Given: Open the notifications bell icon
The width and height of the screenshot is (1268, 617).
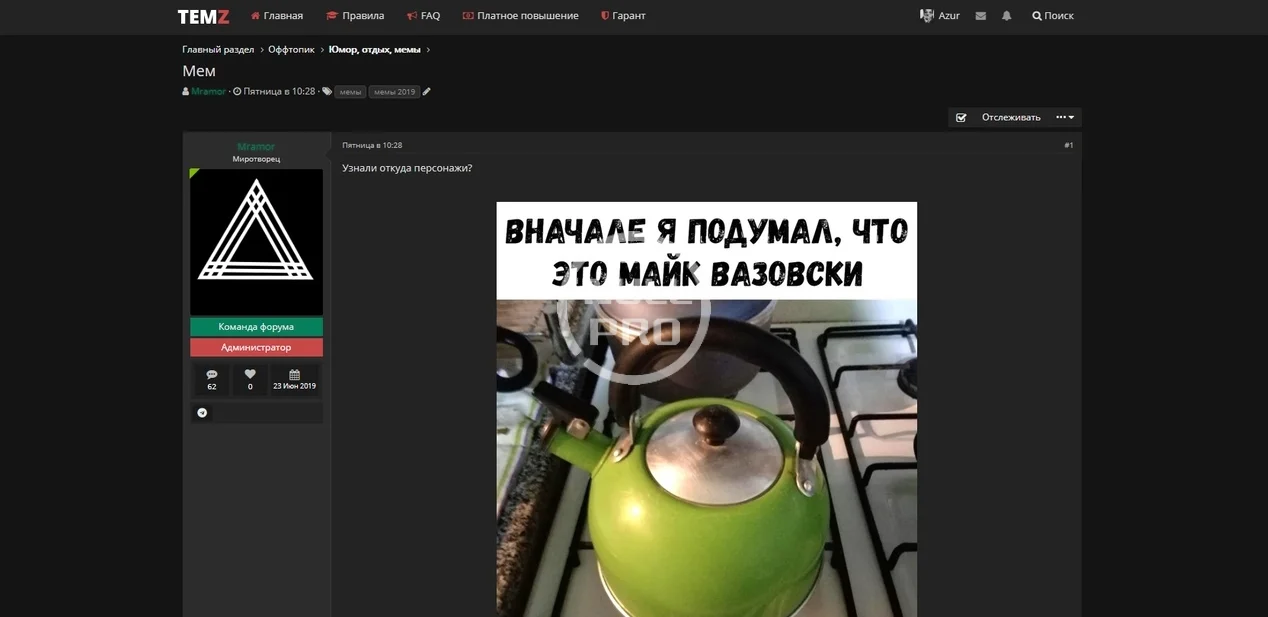Looking at the screenshot, I should click(x=1007, y=16).
